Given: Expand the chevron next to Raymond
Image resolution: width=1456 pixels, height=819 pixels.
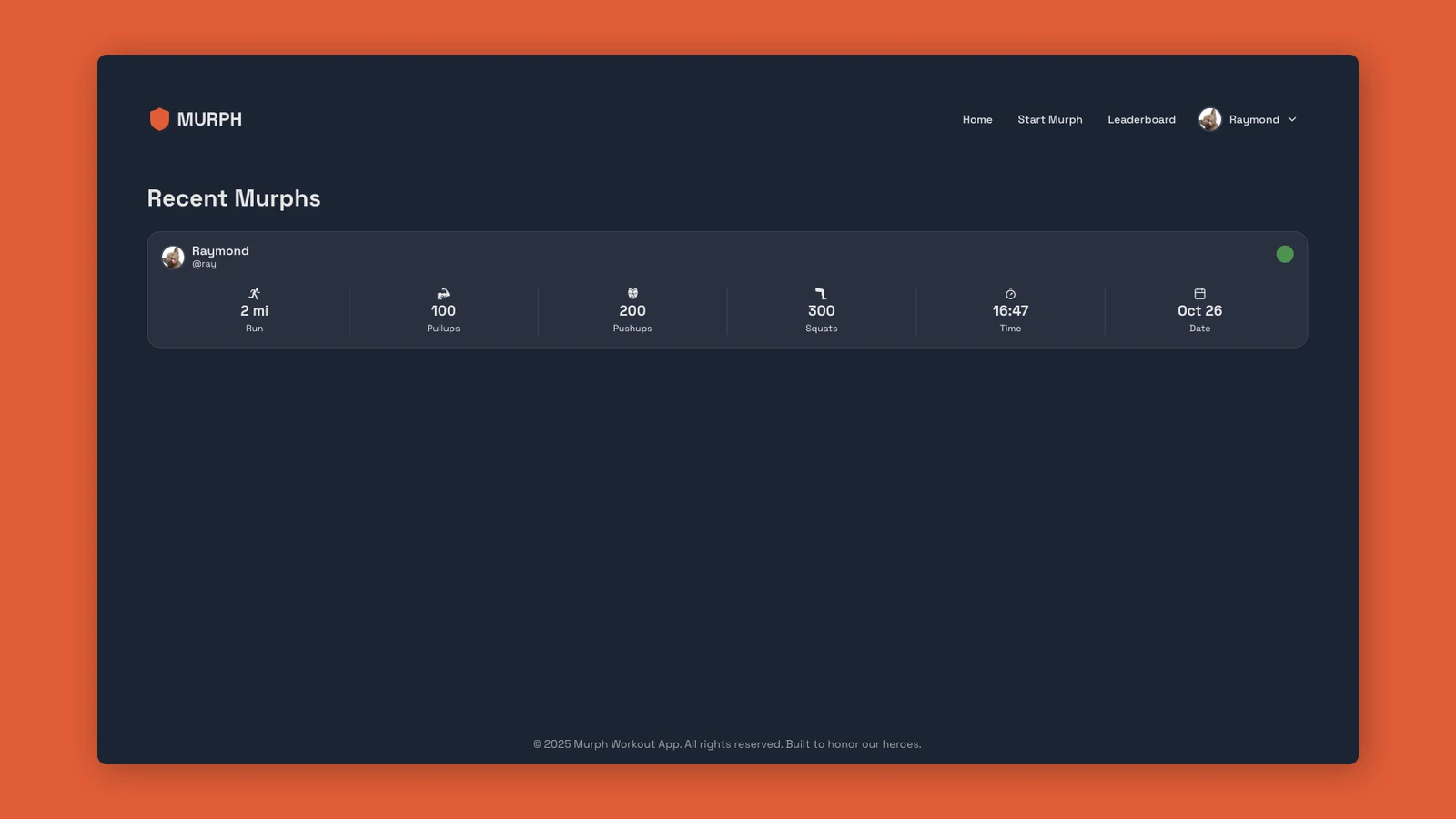Looking at the screenshot, I should tap(1292, 119).
